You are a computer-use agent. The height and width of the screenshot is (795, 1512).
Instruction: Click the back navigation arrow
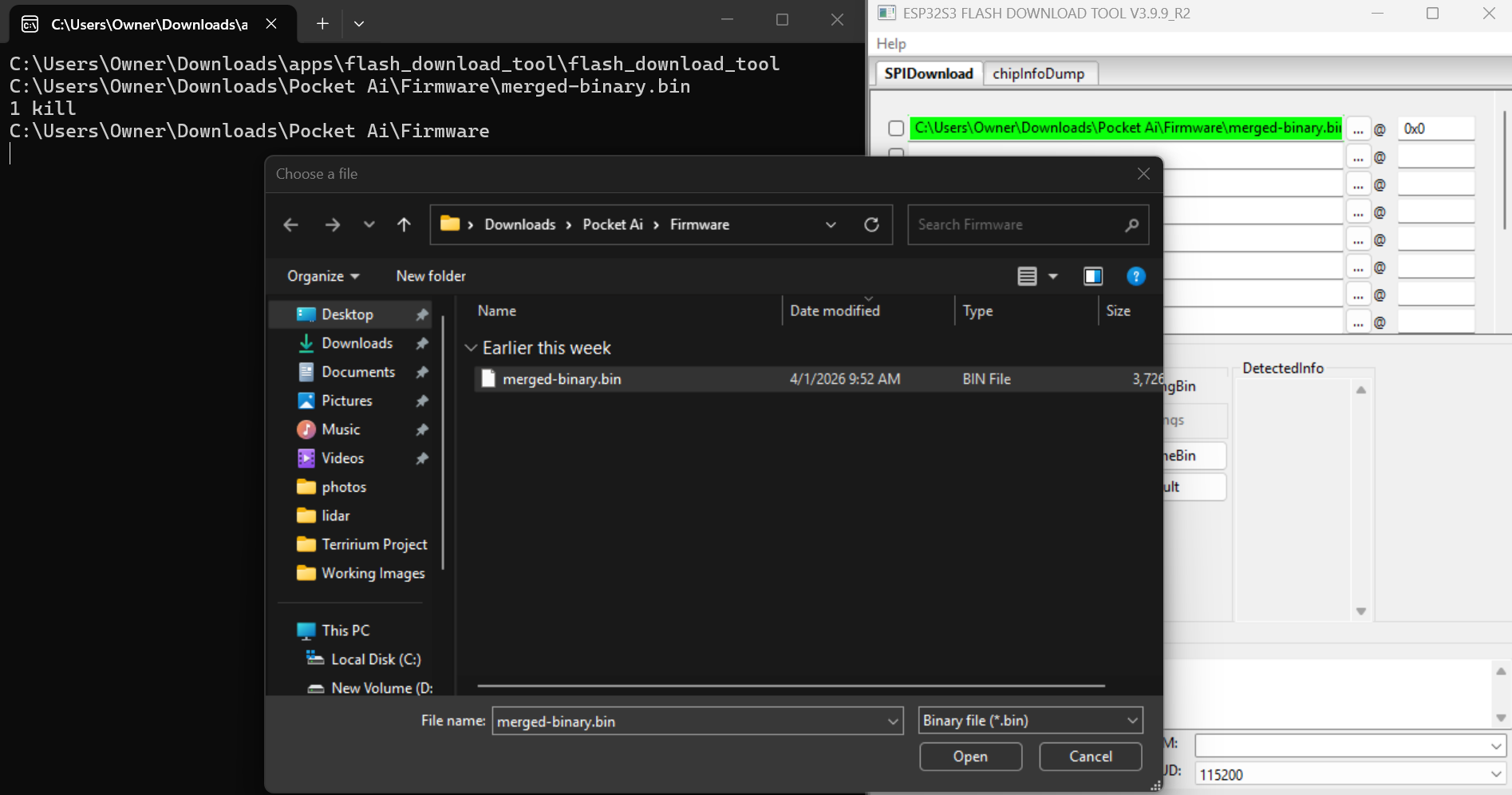point(290,224)
